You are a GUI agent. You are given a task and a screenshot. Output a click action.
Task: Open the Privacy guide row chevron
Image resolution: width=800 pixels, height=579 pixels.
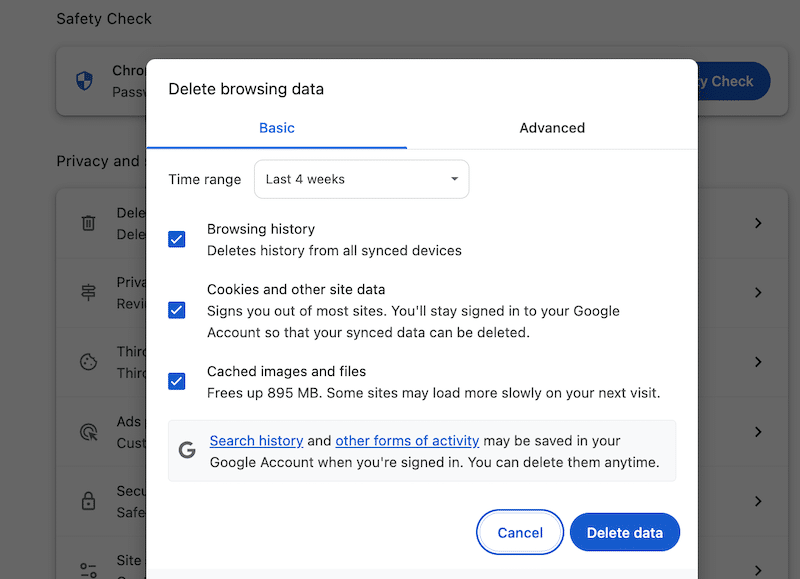758,292
